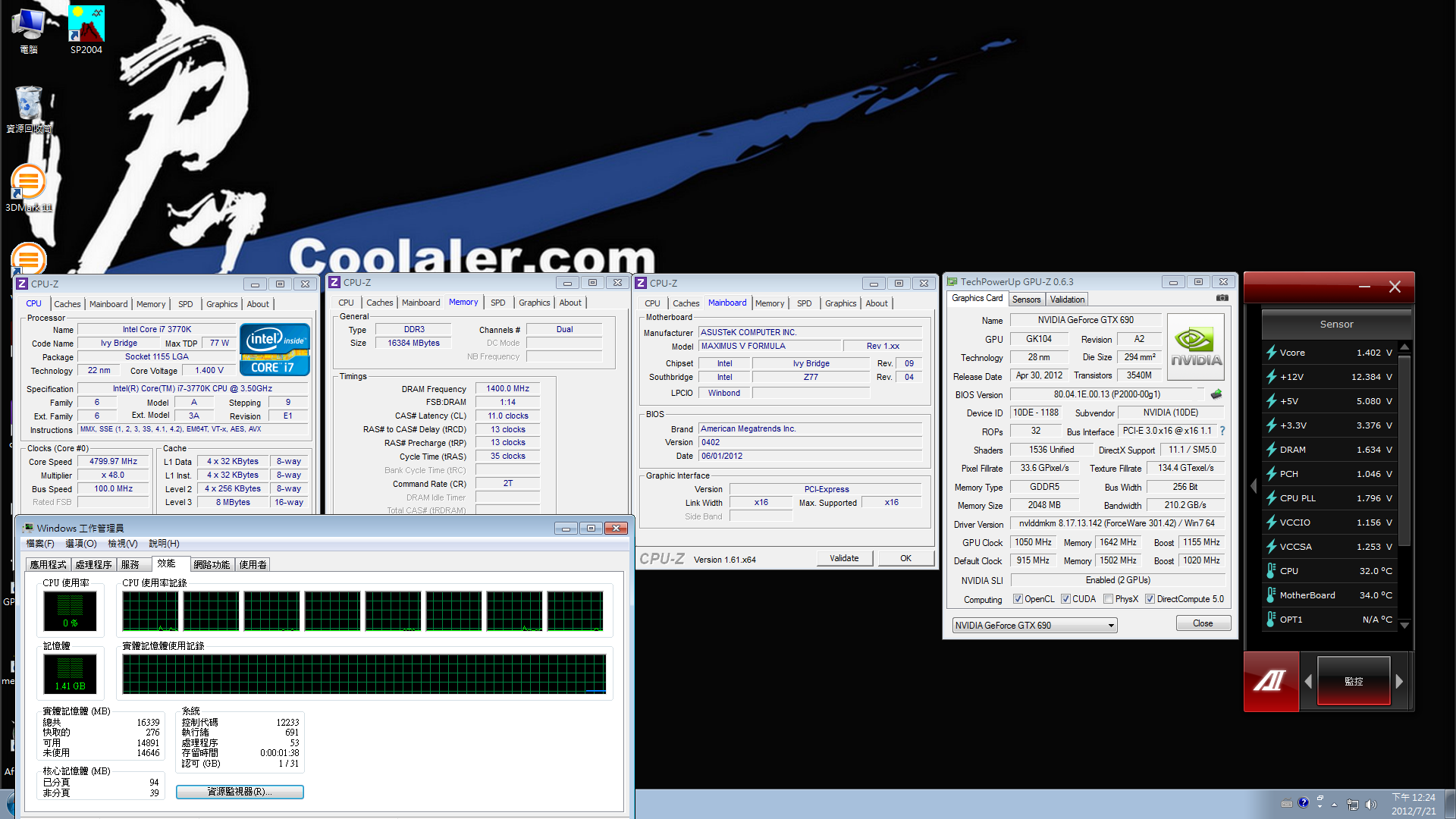This screenshot has height=819, width=1456.
Task: Open Graphics tab in Mainboard CPU-Z window
Action: (840, 303)
